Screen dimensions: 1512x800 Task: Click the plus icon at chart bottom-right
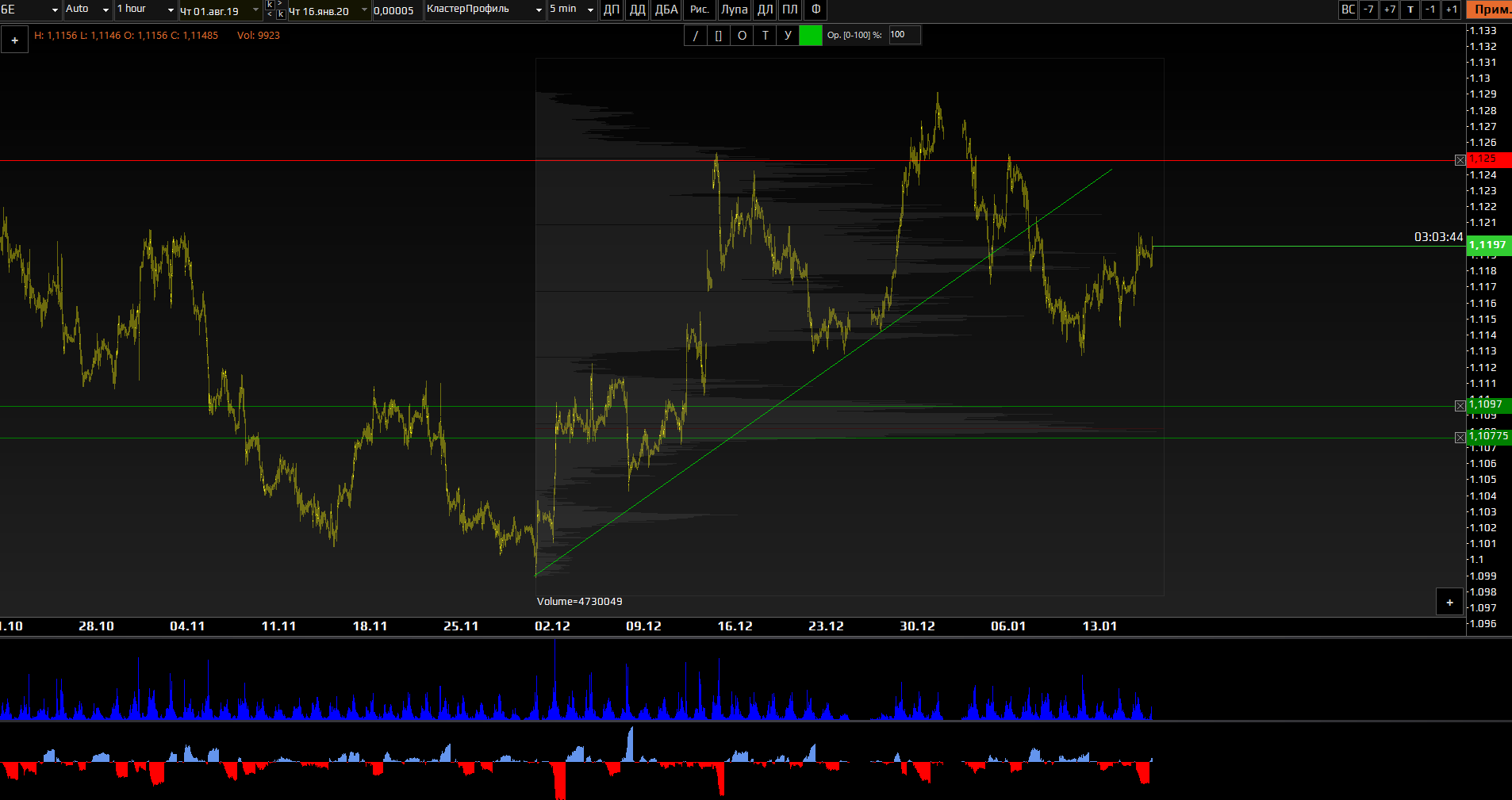point(1449,603)
